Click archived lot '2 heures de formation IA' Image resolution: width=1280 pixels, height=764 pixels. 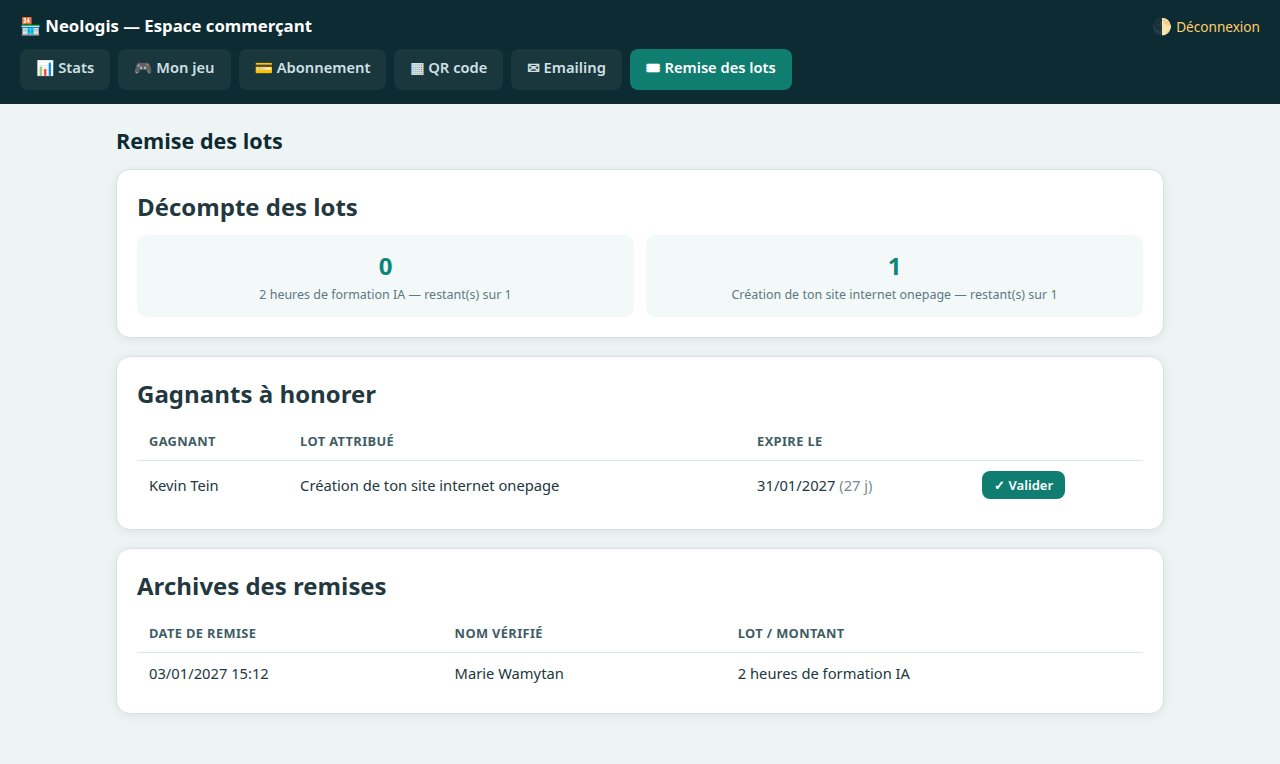tap(824, 674)
